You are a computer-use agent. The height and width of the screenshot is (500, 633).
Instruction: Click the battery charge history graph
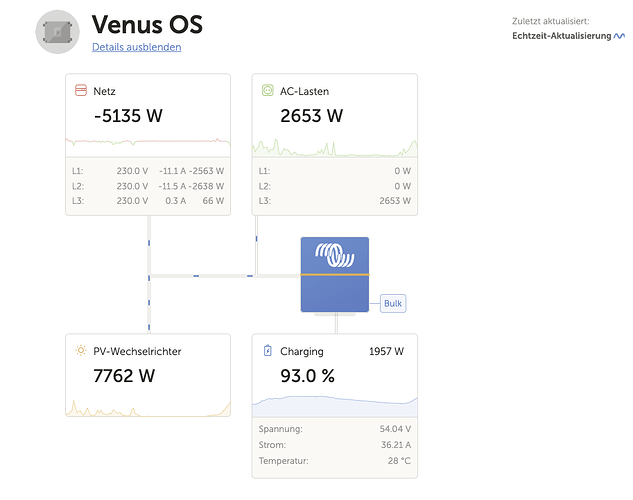[335, 406]
